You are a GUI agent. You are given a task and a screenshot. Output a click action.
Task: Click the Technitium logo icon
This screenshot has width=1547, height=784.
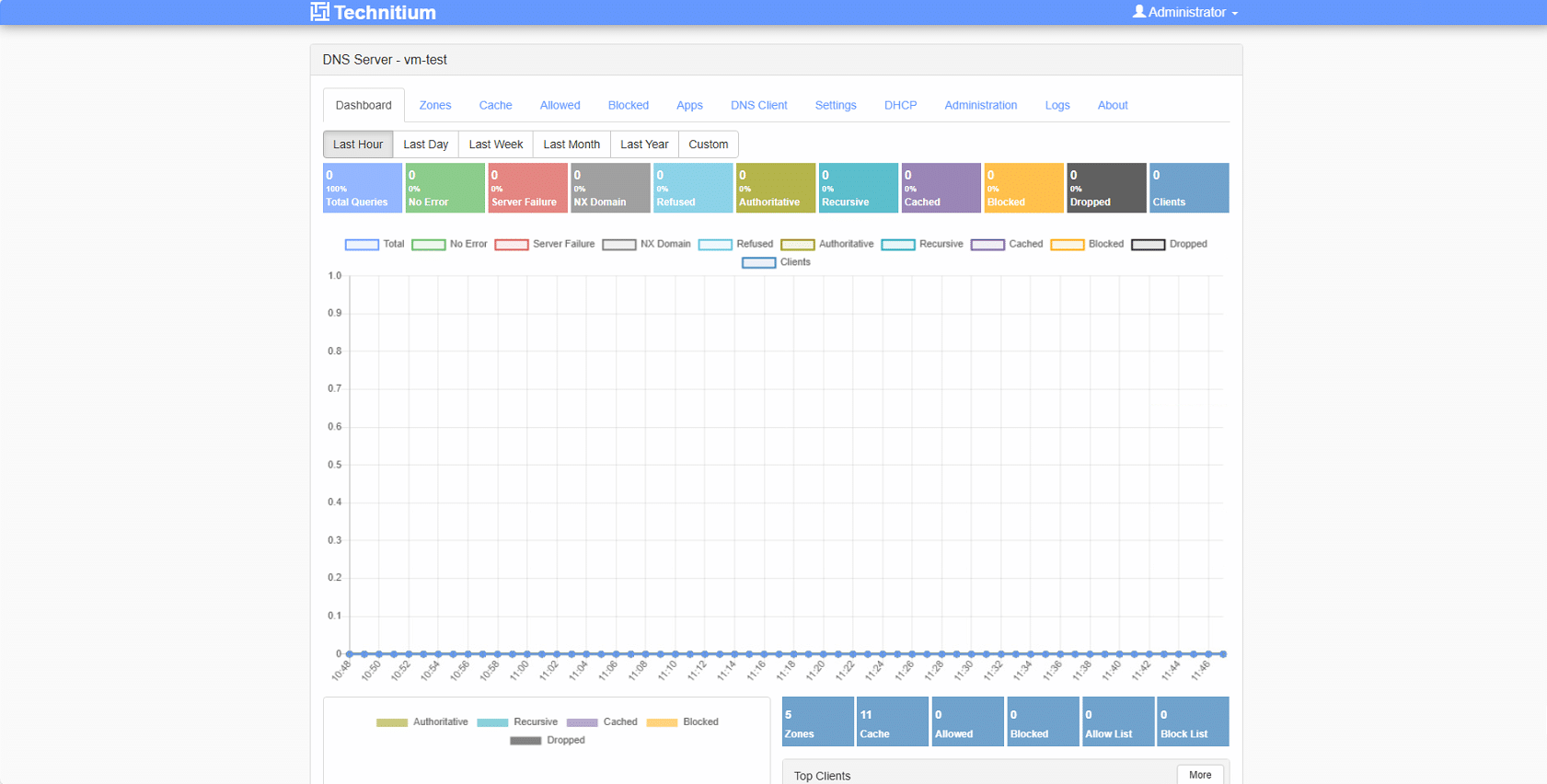click(x=319, y=12)
